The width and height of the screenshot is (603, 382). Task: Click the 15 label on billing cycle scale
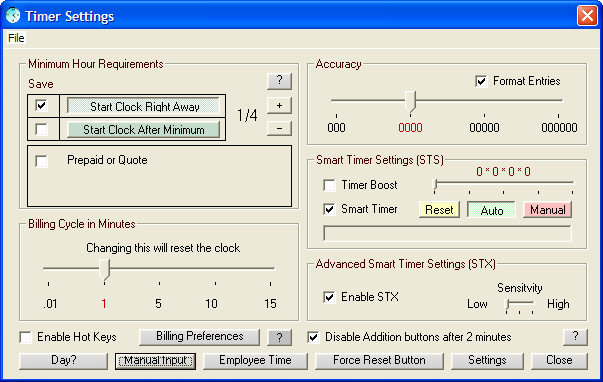[x=270, y=304]
